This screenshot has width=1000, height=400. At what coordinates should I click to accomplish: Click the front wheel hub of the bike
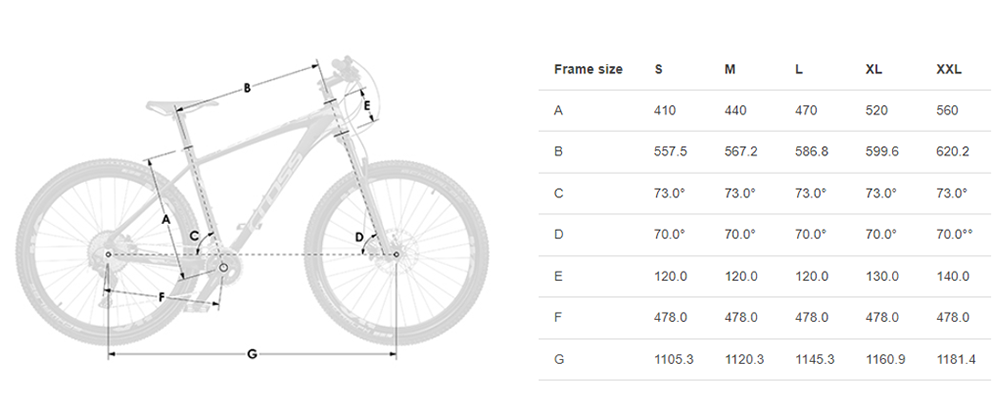point(395,255)
